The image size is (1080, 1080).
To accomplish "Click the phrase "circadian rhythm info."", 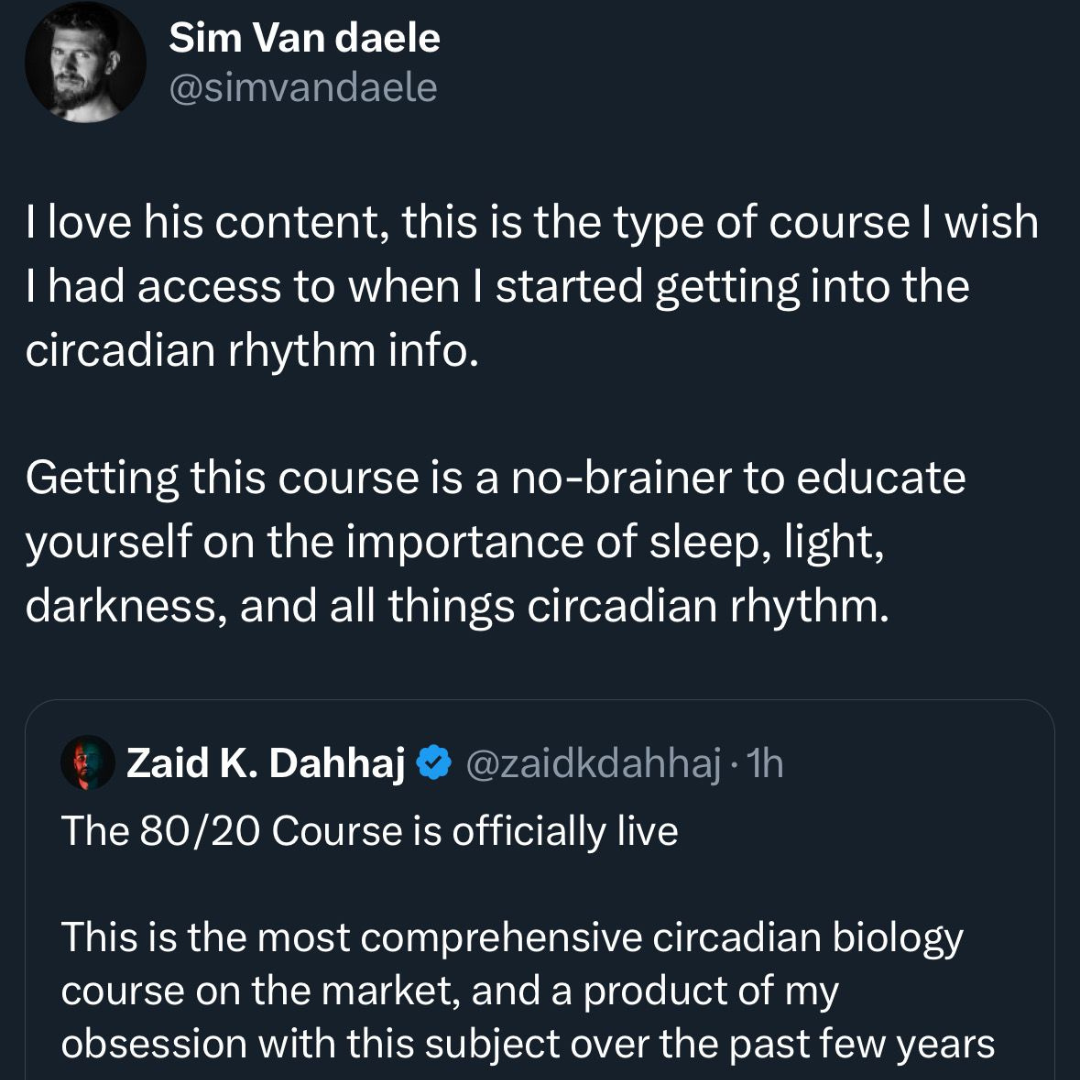I will tap(246, 354).
